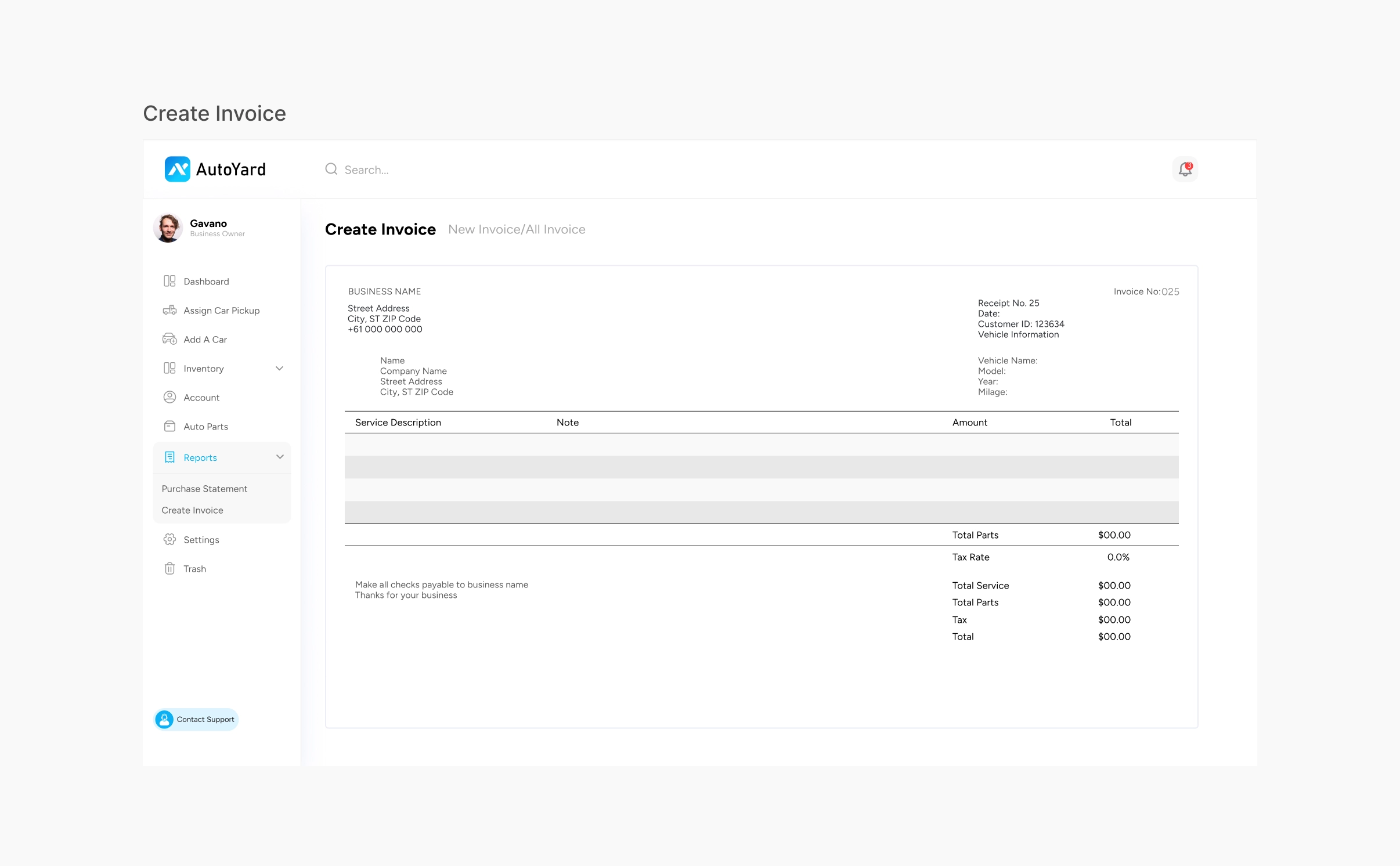The image size is (1400, 866).
Task: Open the notifications bell icon
Action: point(1185,169)
